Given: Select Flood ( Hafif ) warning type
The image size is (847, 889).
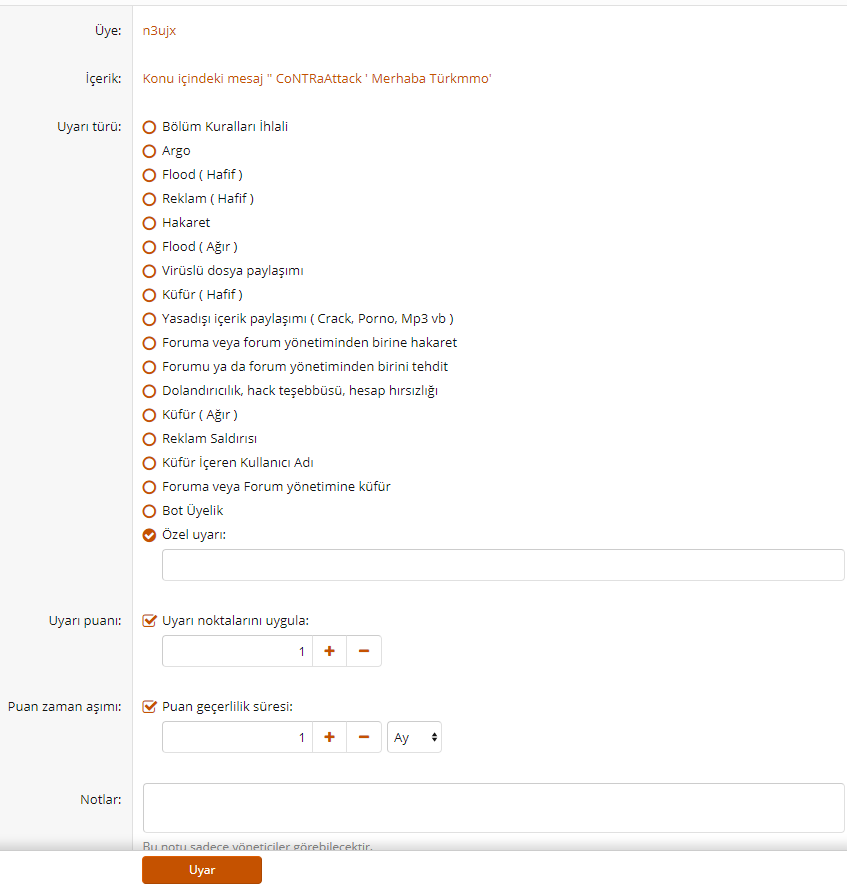Looking at the screenshot, I should coord(149,175).
